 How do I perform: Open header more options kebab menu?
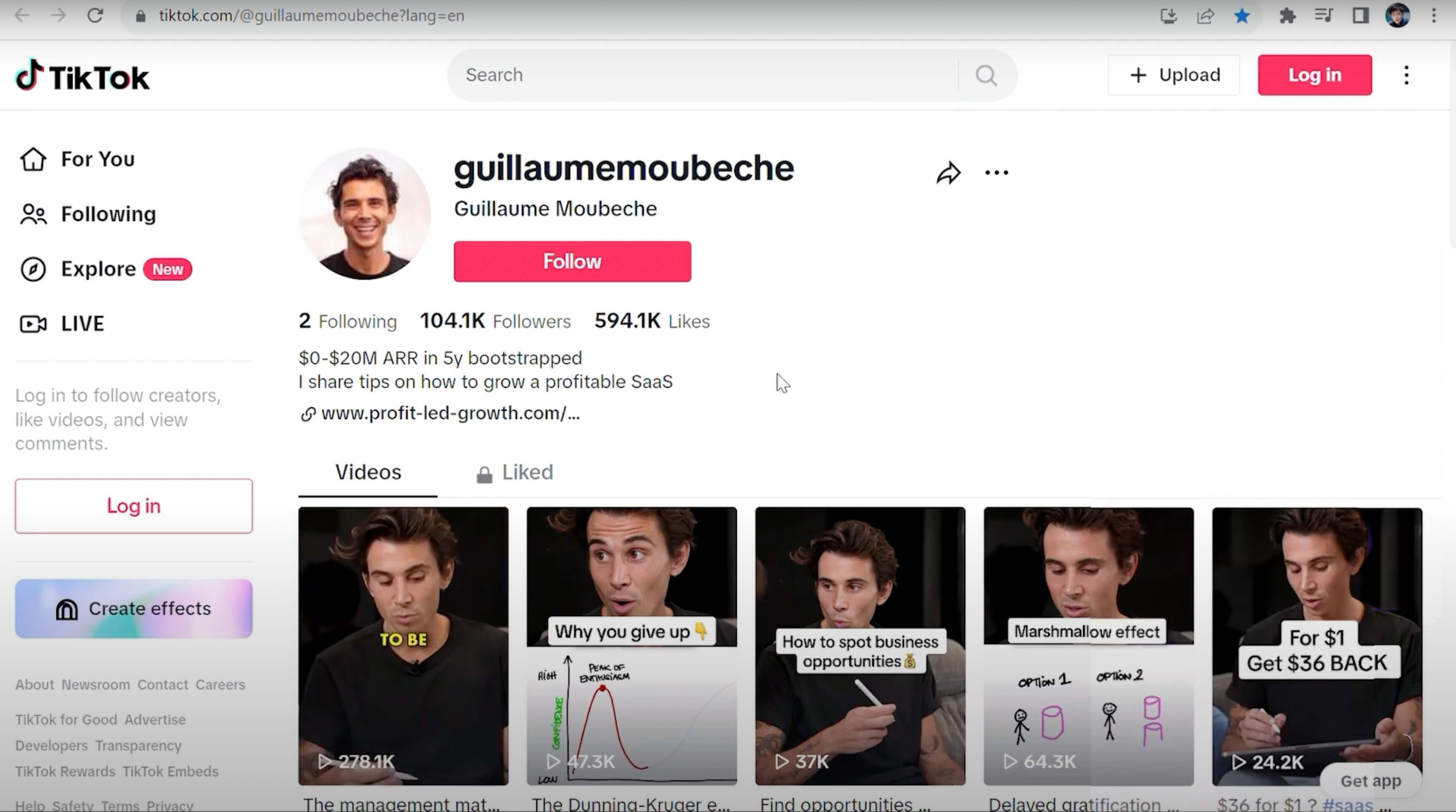click(x=1407, y=75)
